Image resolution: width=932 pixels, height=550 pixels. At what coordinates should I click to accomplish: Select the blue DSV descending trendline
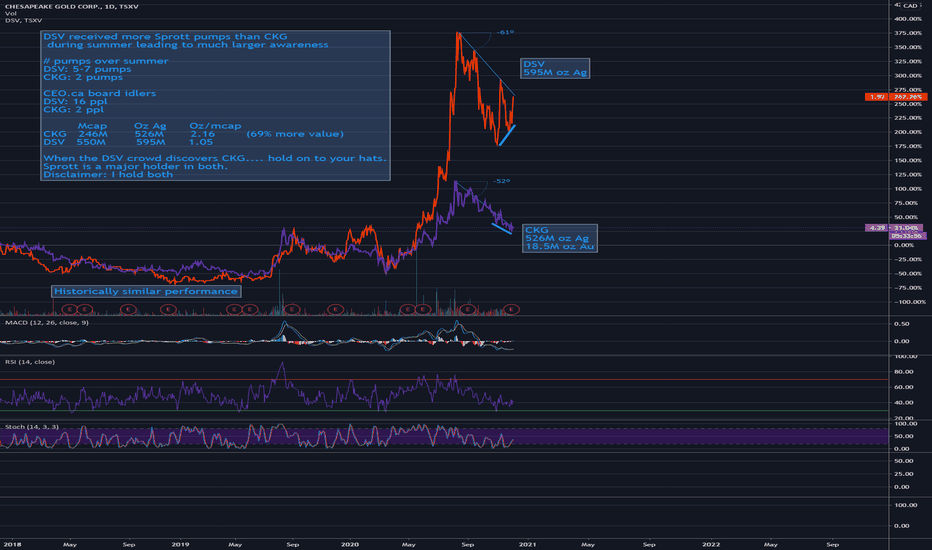click(487, 65)
